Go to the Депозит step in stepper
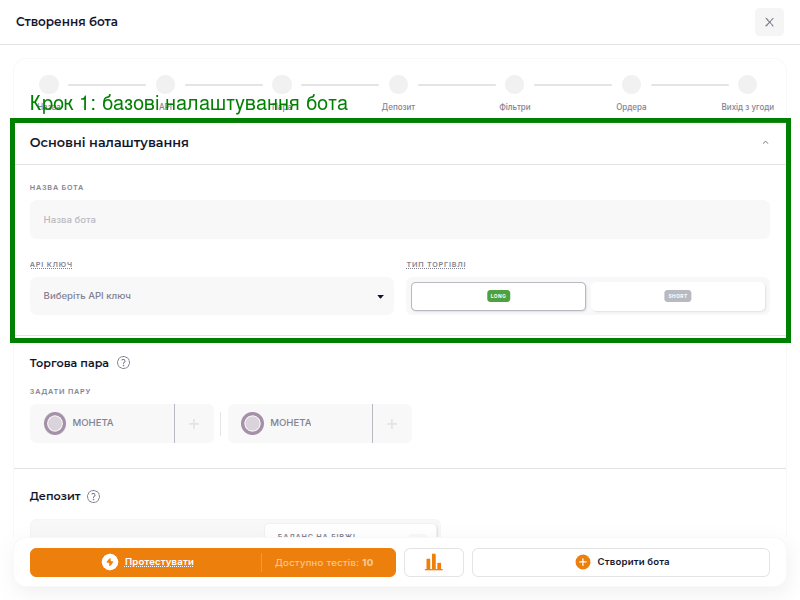The width and height of the screenshot is (800, 600). [x=398, y=93]
